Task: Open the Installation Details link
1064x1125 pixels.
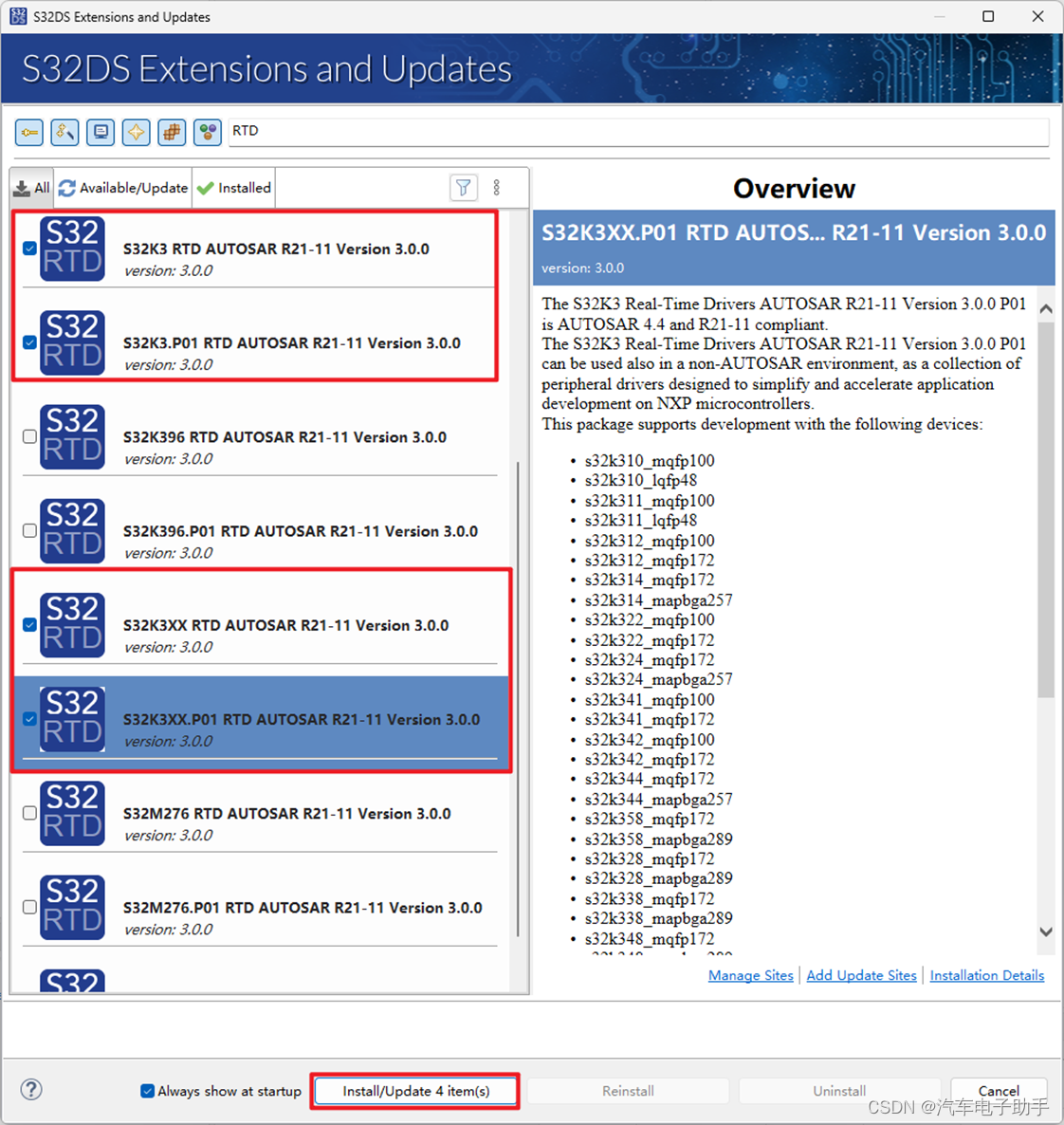Action: (x=986, y=975)
